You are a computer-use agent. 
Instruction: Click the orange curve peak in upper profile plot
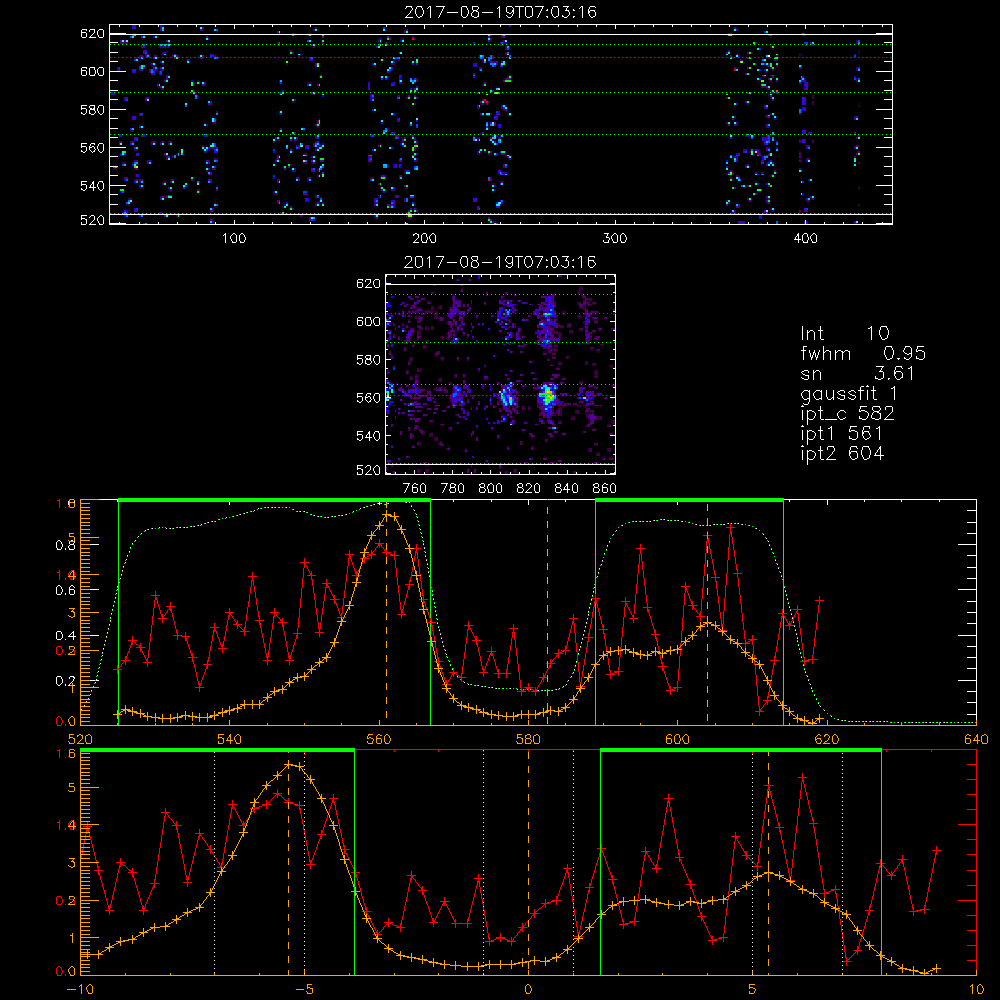(x=388, y=515)
